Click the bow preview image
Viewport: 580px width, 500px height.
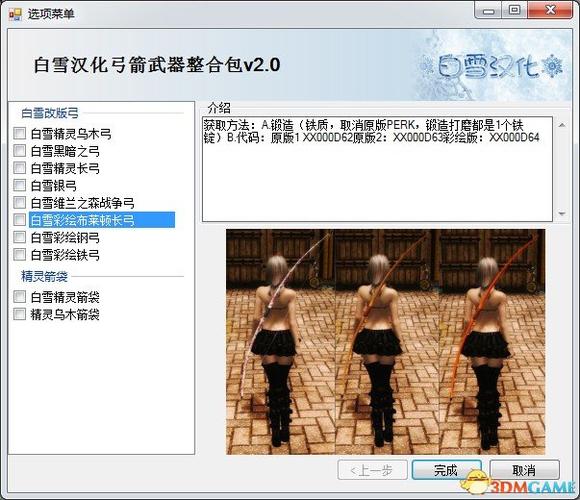click(x=385, y=342)
